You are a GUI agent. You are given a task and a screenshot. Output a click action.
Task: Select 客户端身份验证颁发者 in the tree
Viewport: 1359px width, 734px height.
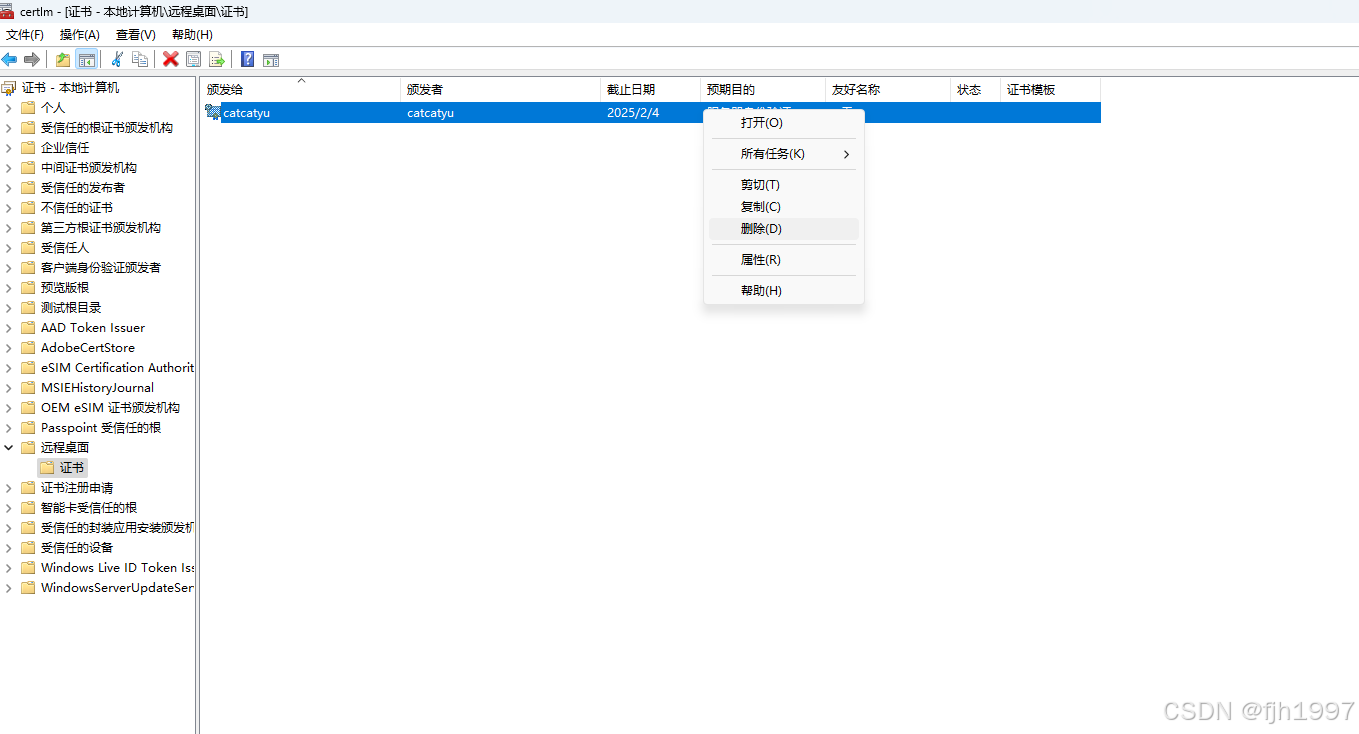100,268
